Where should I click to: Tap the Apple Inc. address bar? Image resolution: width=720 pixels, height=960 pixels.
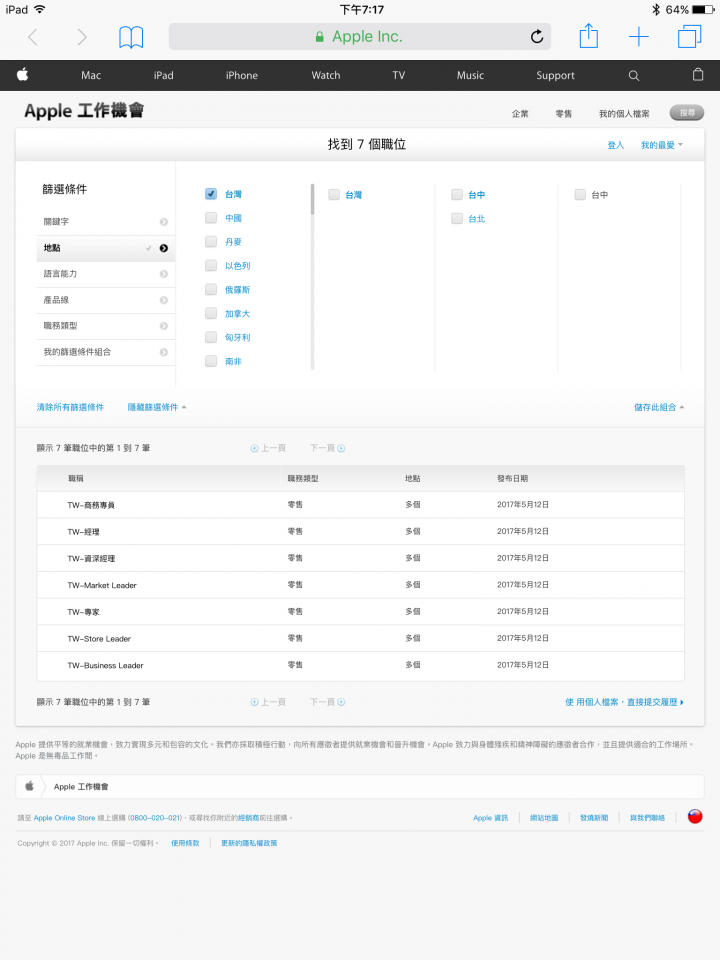[360, 37]
